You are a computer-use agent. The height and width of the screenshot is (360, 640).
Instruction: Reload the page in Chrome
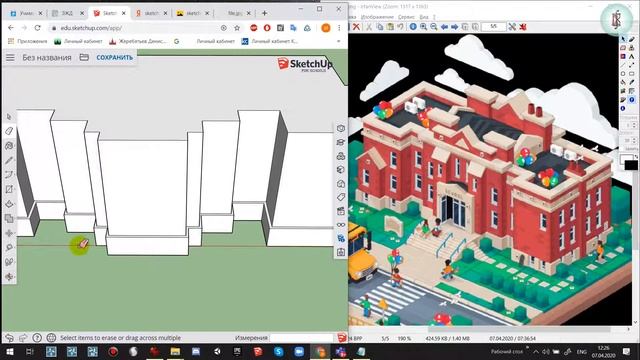coord(38,28)
